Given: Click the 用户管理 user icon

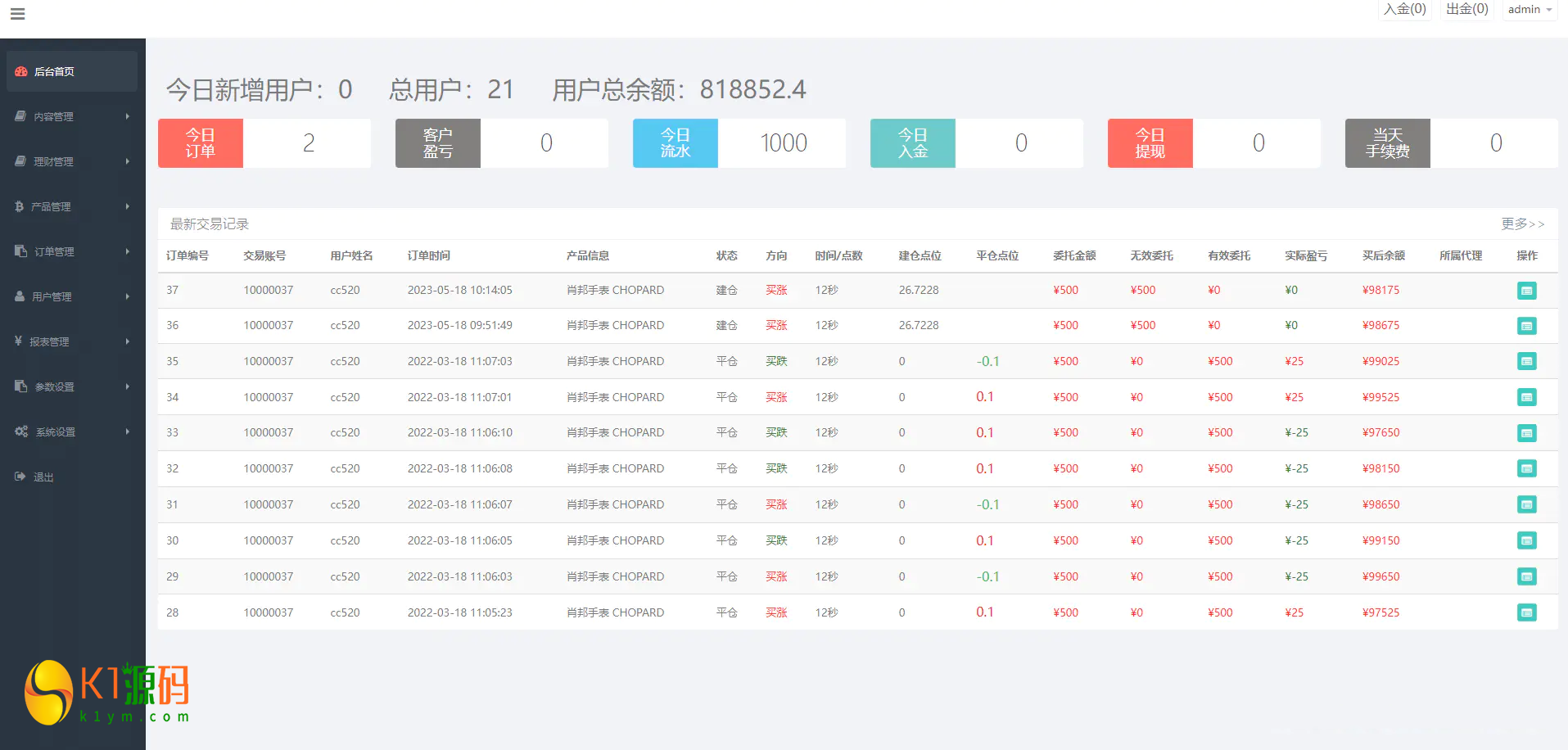Looking at the screenshot, I should [20, 296].
